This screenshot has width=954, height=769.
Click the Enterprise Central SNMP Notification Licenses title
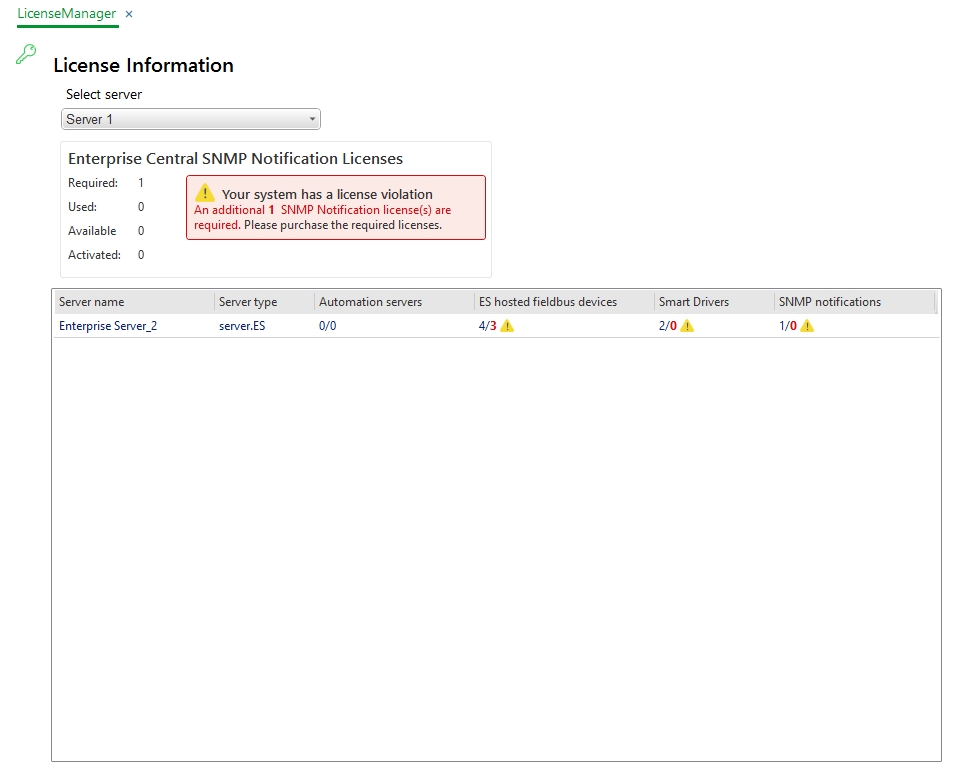pos(235,159)
